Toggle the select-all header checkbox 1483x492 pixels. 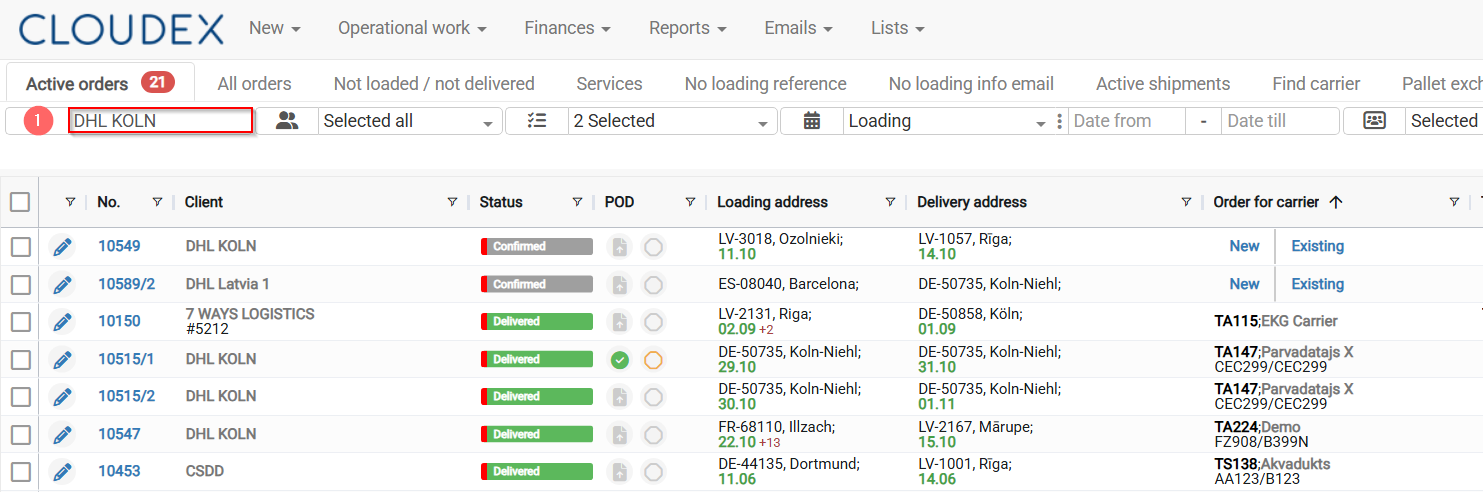click(20, 202)
